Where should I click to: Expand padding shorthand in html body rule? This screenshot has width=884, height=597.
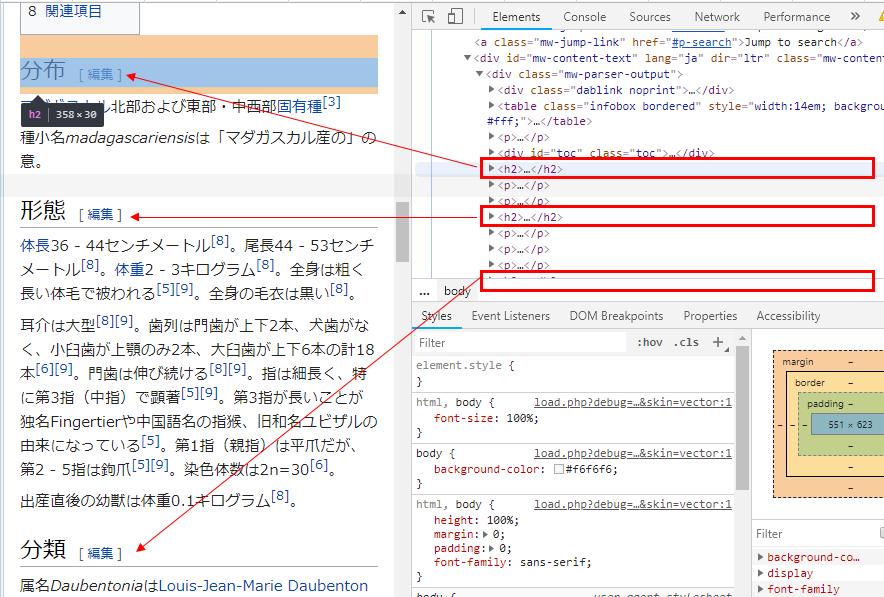coord(492,548)
